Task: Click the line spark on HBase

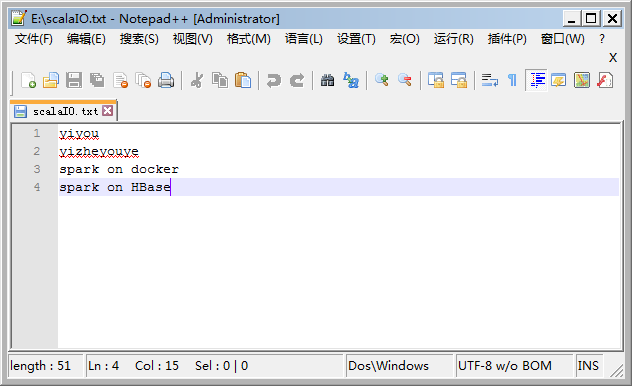Action: [x=115, y=187]
